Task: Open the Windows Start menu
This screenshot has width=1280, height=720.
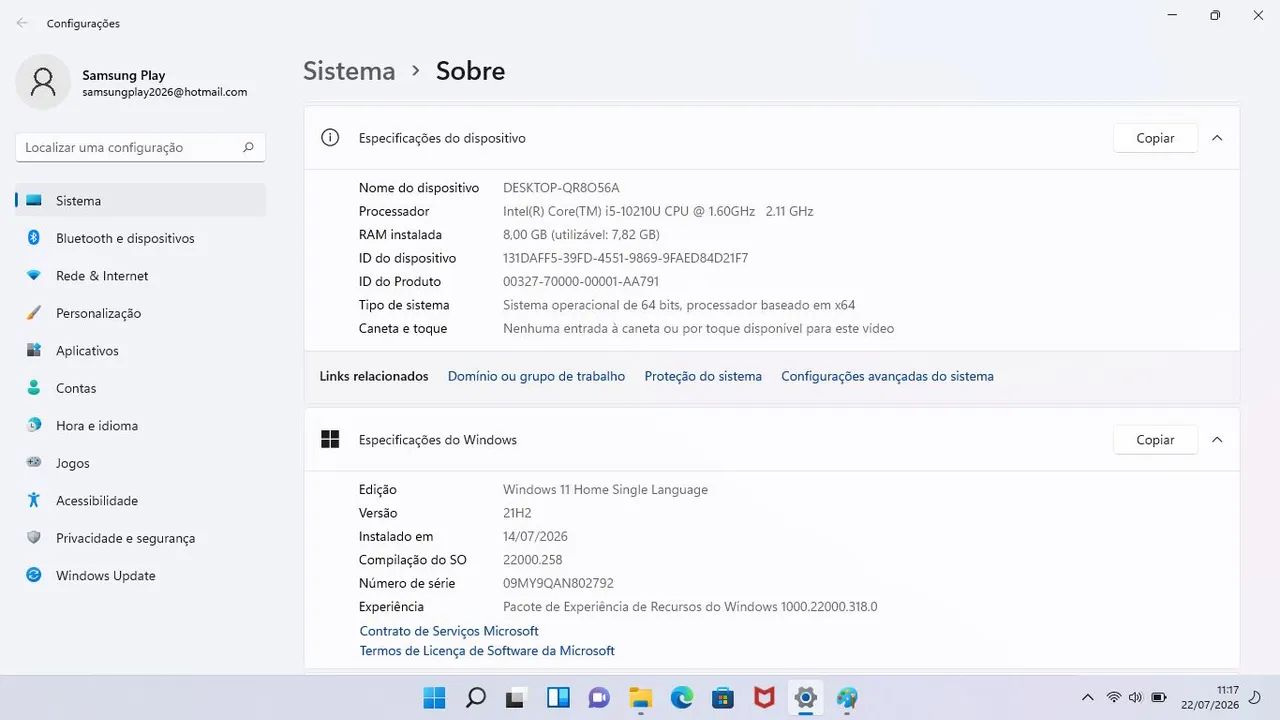Action: click(x=434, y=698)
